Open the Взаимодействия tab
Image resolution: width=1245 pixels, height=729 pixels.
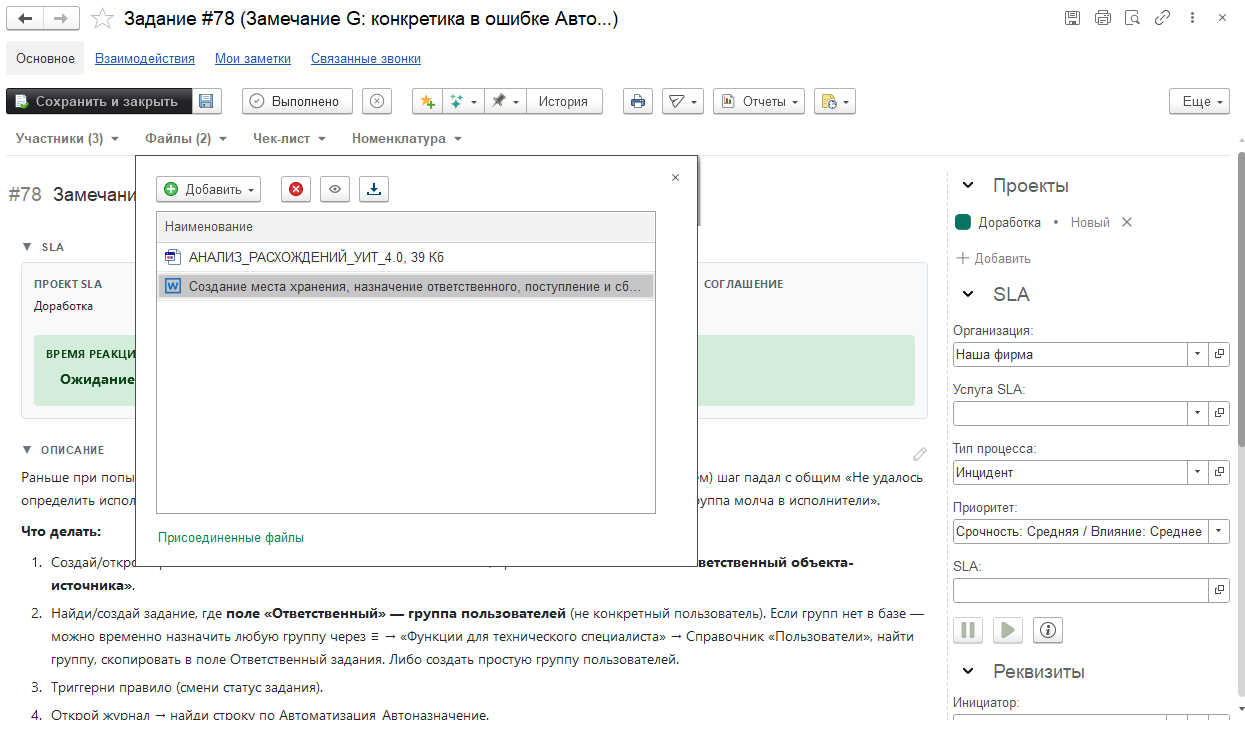pos(145,59)
